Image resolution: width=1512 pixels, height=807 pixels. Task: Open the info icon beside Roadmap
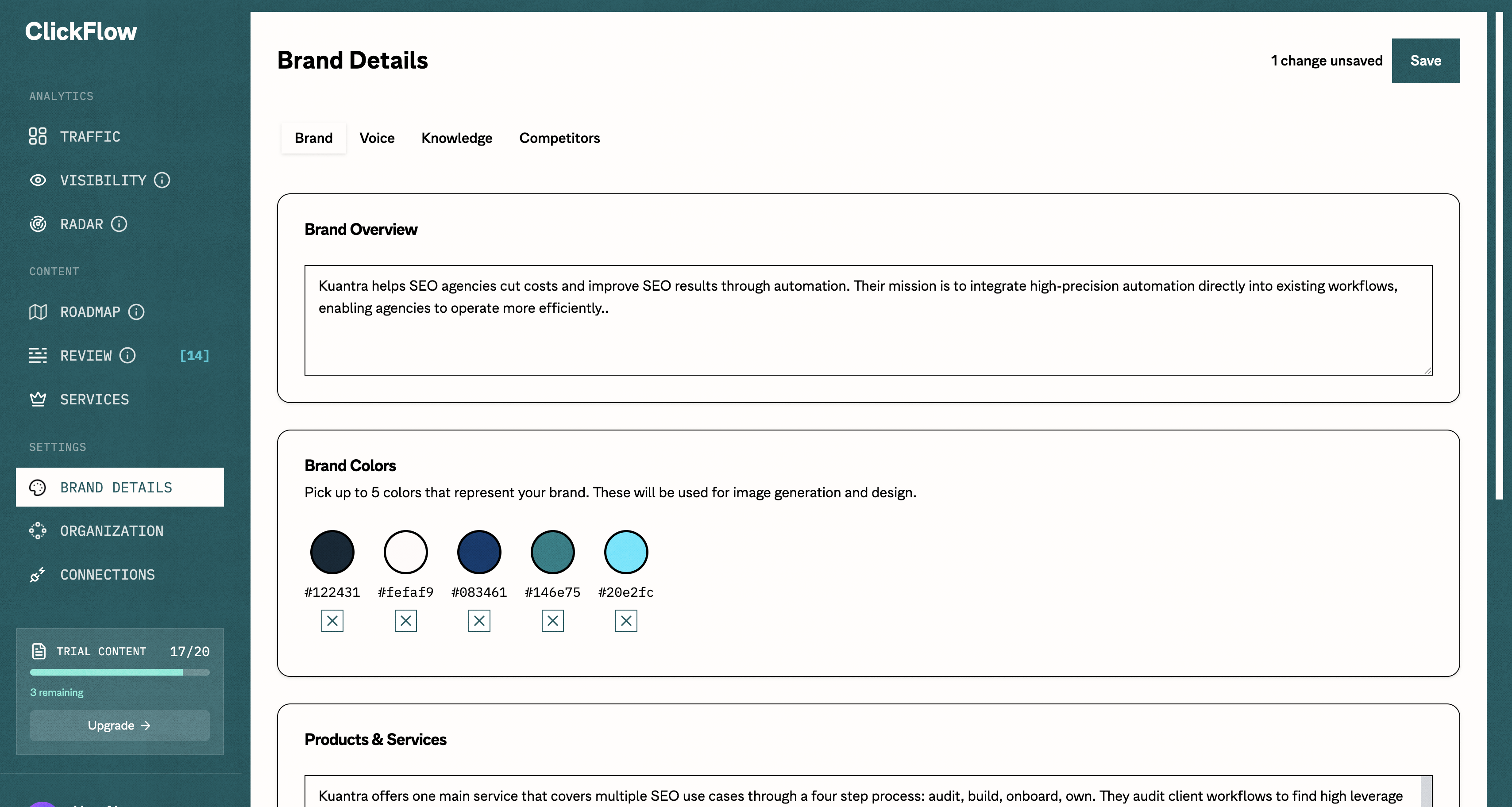pyautogui.click(x=136, y=311)
